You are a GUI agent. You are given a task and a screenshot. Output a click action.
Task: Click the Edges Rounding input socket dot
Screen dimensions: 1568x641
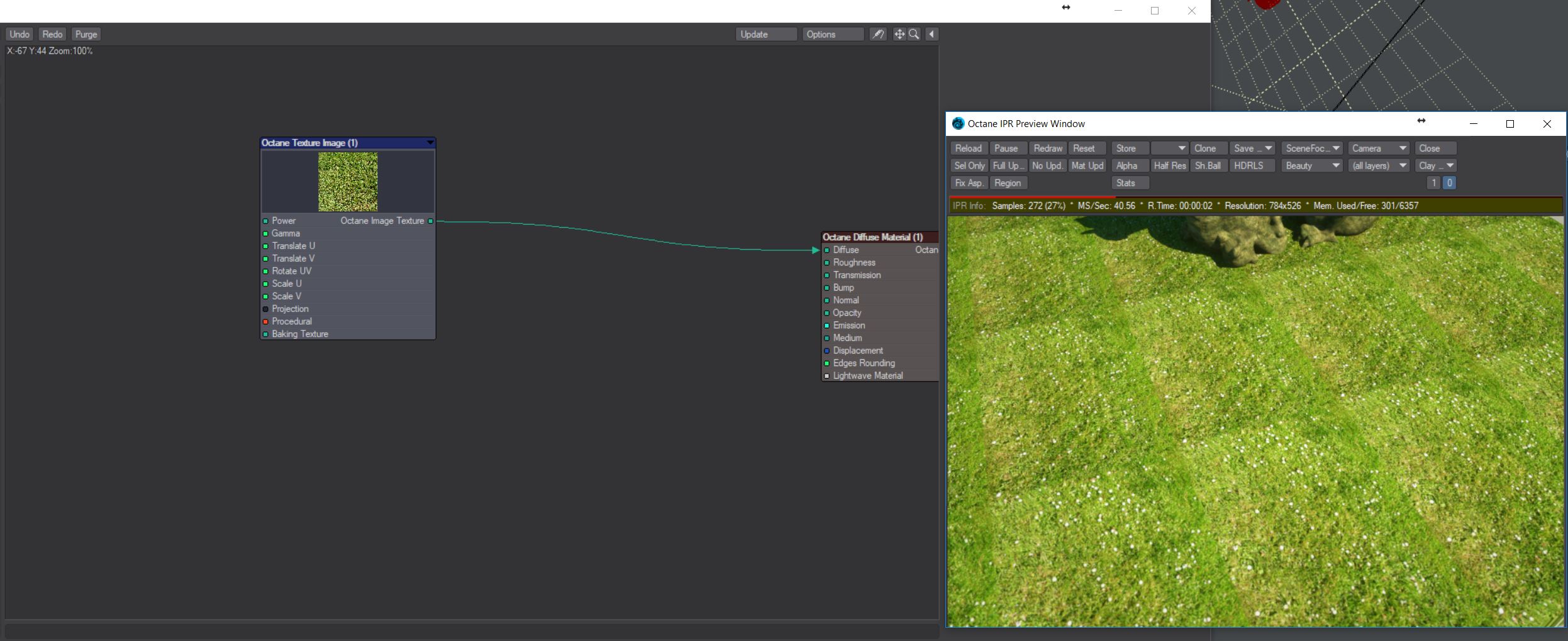[x=827, y=364]
